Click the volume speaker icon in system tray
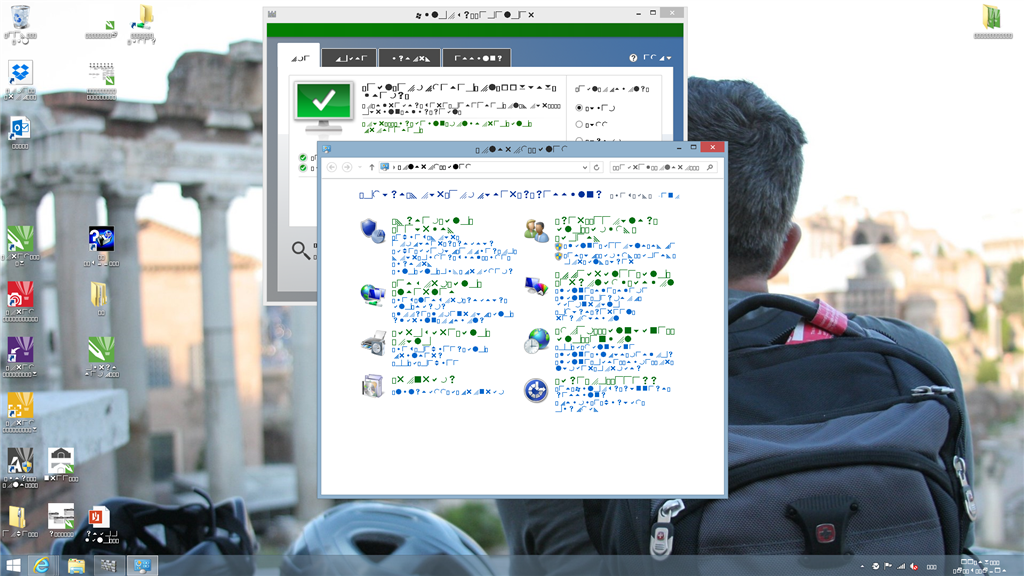This screenshot has height=576, width=1024. coord(914,566)
